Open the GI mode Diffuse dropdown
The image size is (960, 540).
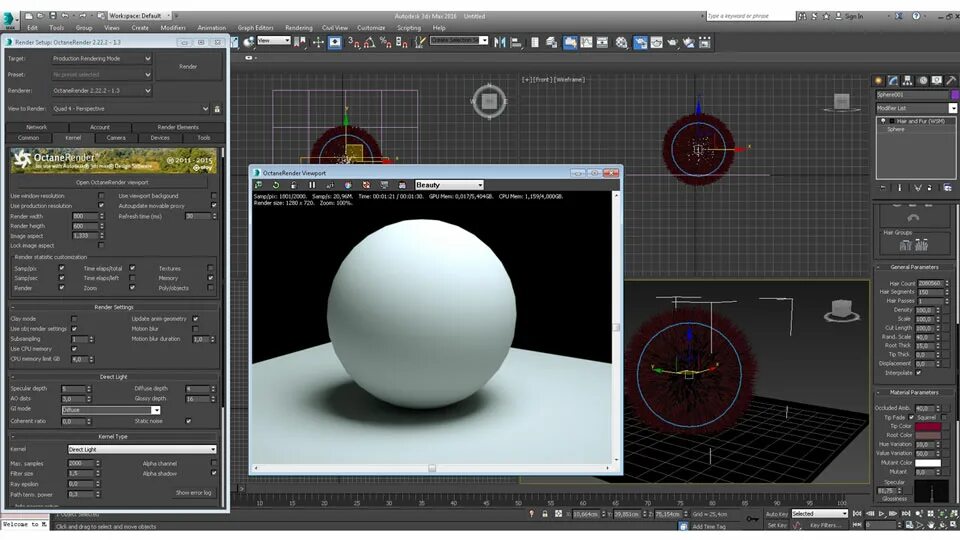click(111, 410)
